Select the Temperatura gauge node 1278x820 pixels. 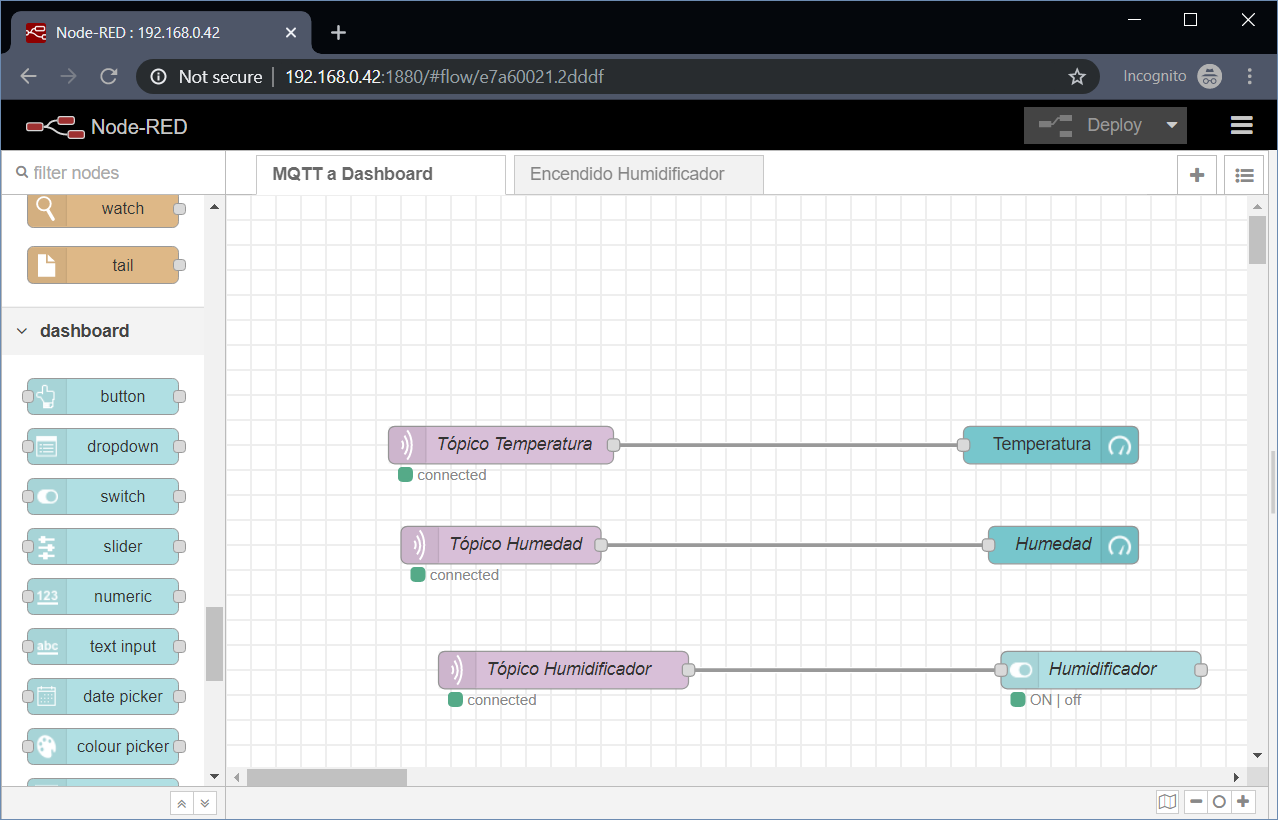(1051, 445)
